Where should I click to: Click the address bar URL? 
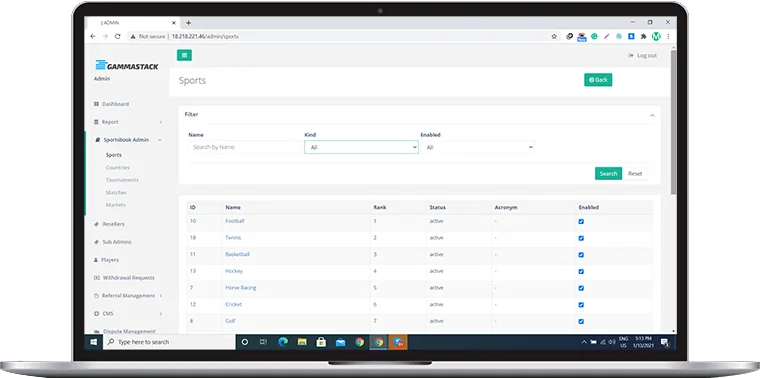tap(205, 36)
